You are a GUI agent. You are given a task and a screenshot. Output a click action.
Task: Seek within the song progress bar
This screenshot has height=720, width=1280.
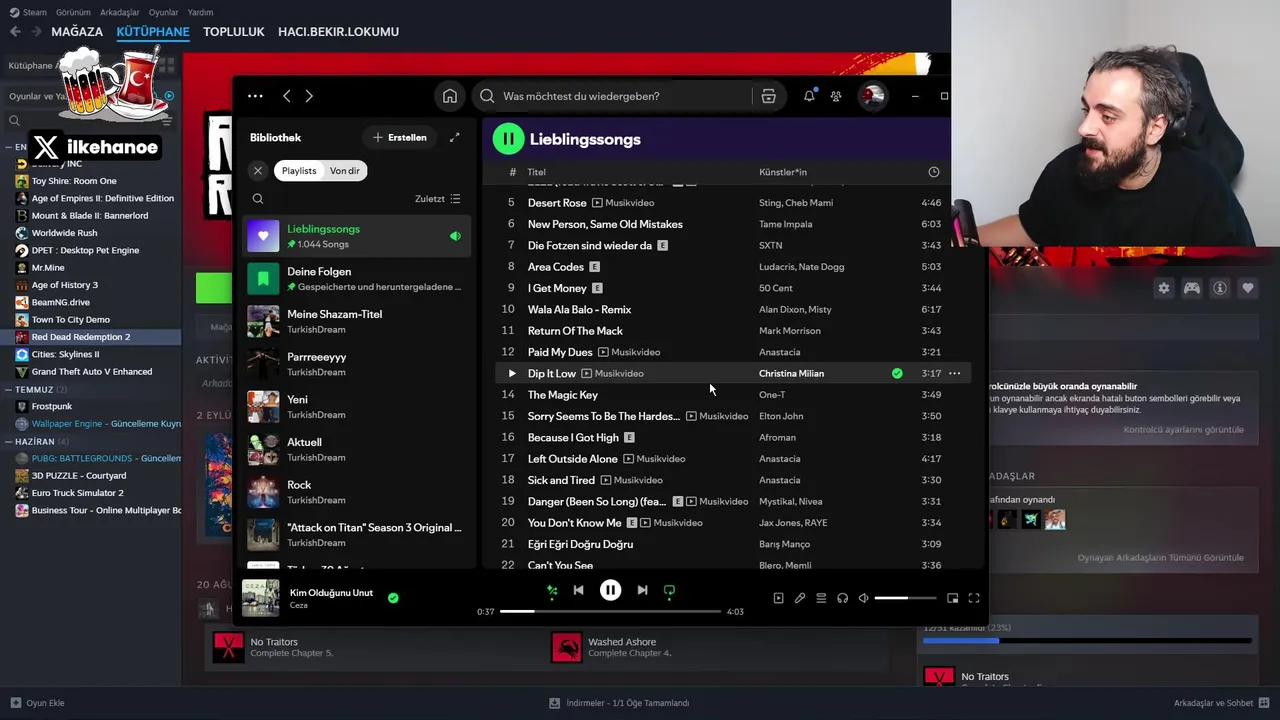coord(610,611)
